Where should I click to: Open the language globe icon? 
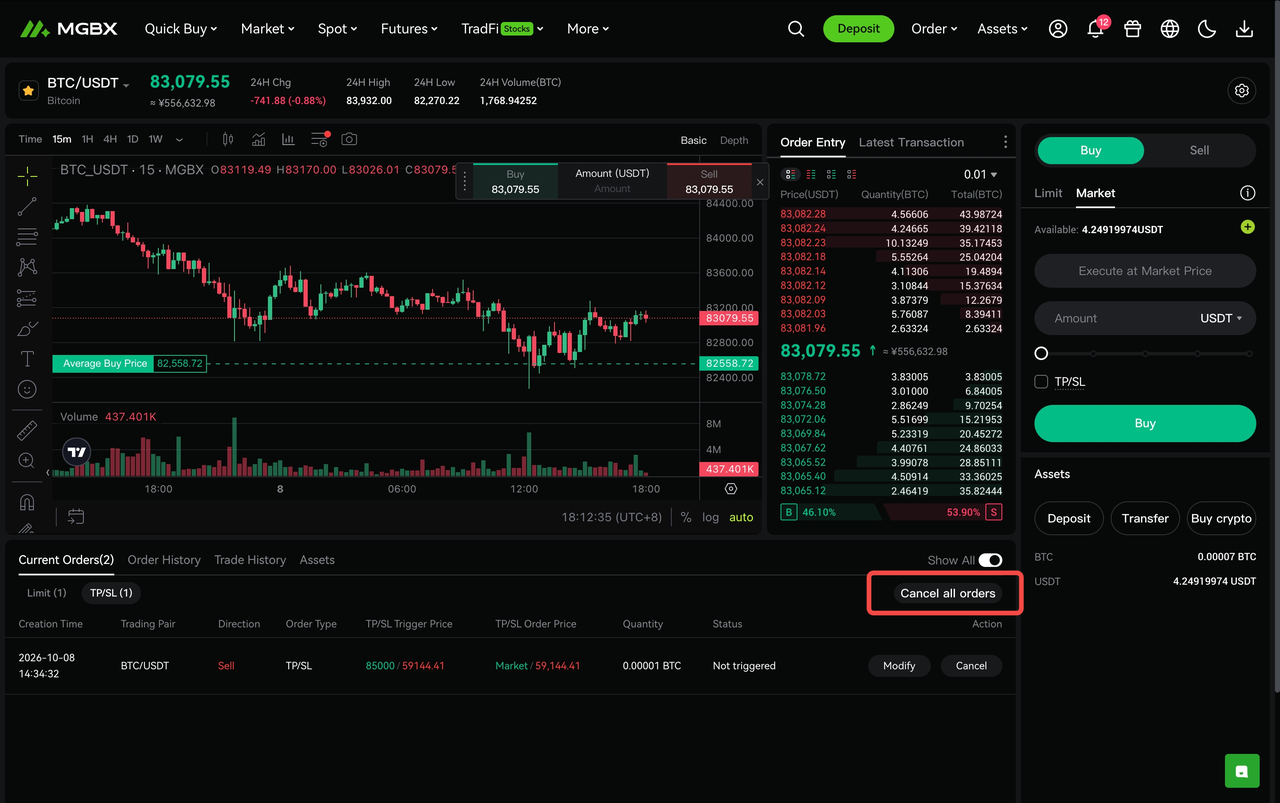[x=1170, y=29]
